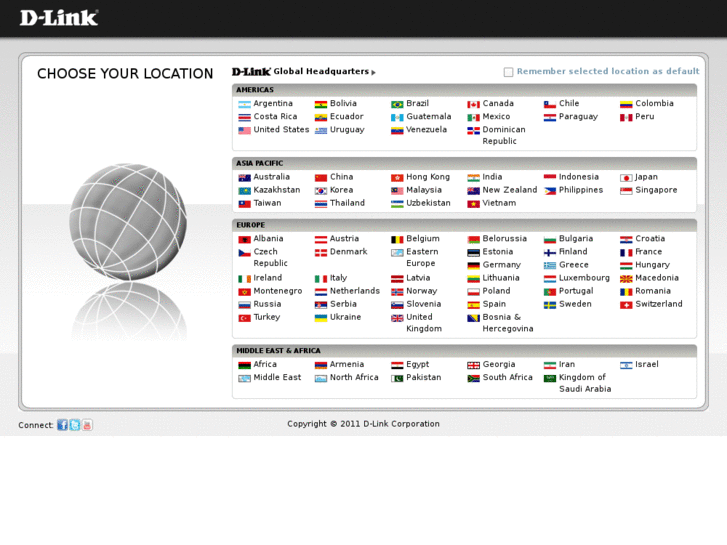Open the Kazakhstan link
727x545 pixels.
click(277, 190)
